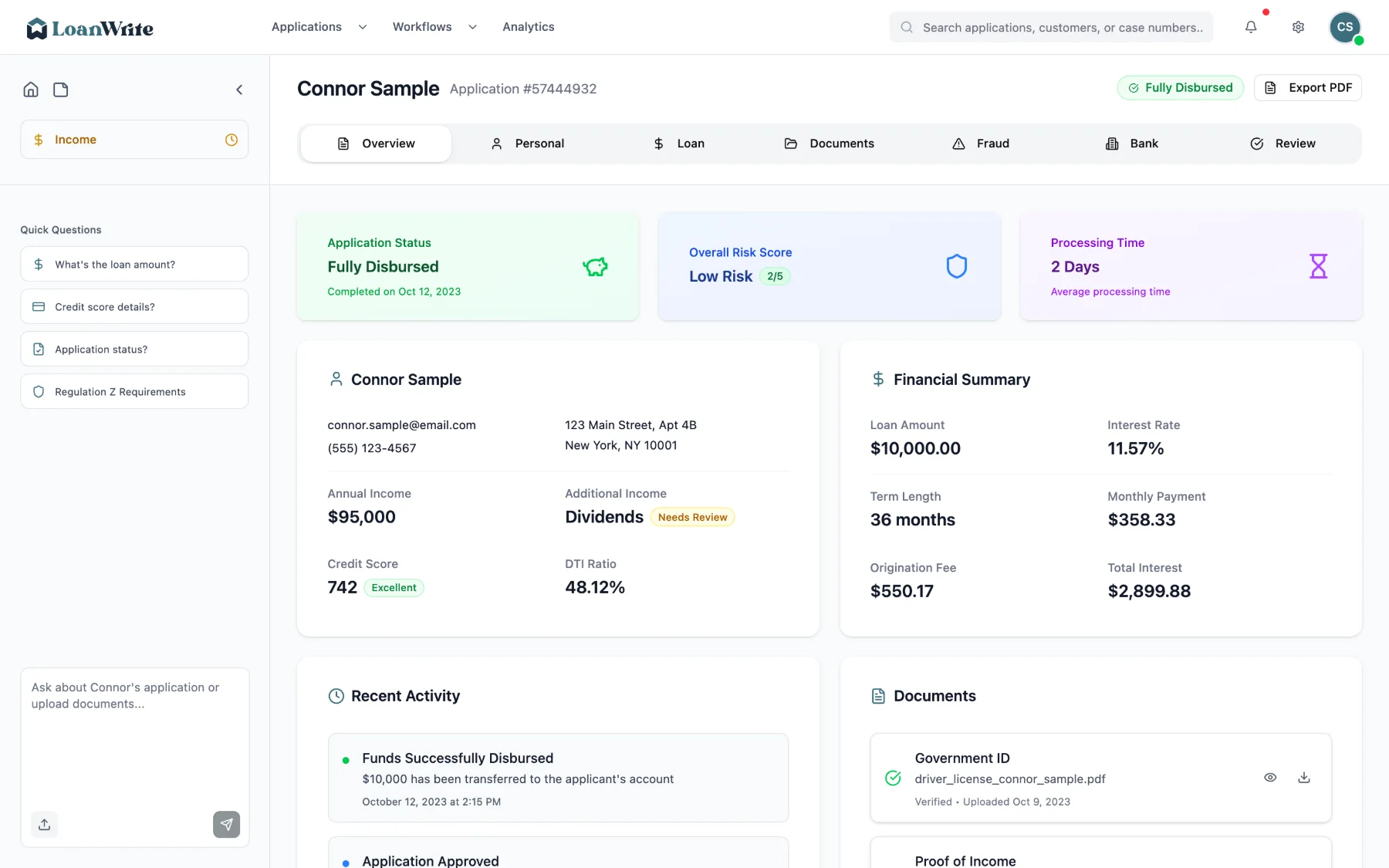The image size is (1389, 868).
Task: Download the driver license PDF
Action: click(x=1304, y=778)
